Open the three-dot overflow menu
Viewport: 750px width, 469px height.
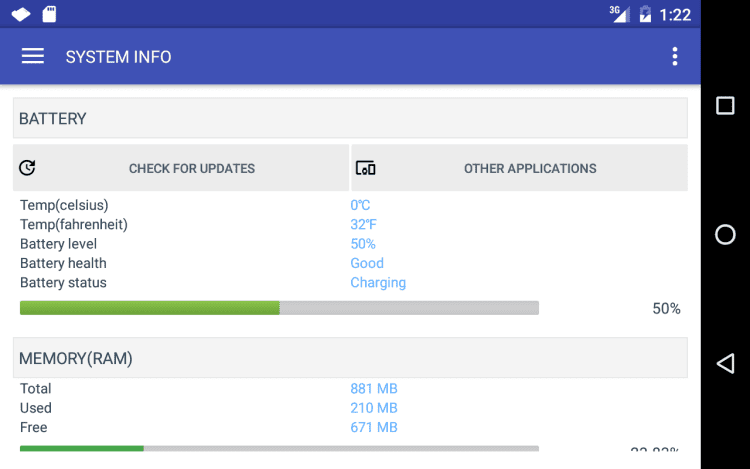[676, 56]
